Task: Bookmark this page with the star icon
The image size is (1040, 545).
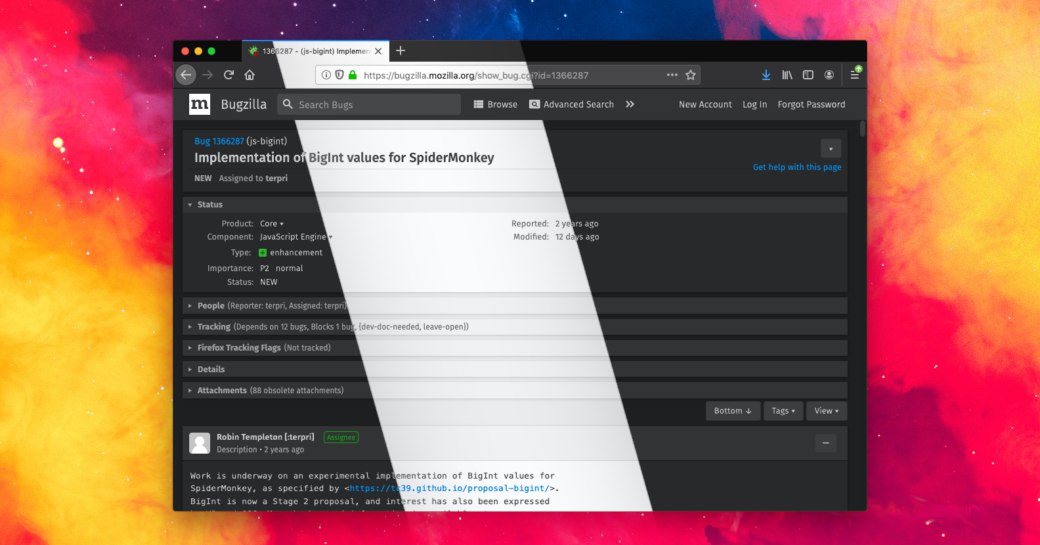Action: [690, 75]
